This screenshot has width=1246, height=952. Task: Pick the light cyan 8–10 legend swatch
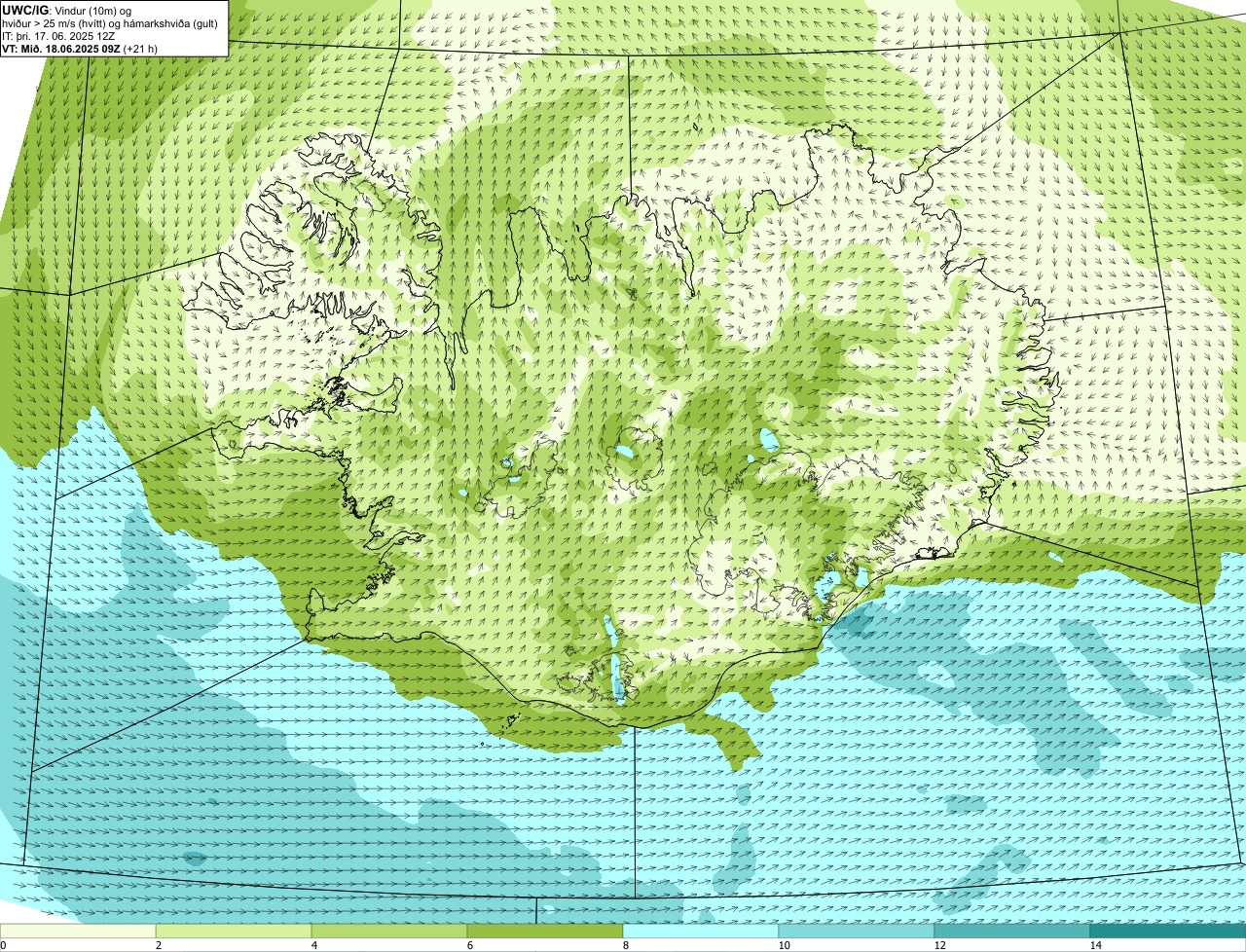(x=701, y=932)
